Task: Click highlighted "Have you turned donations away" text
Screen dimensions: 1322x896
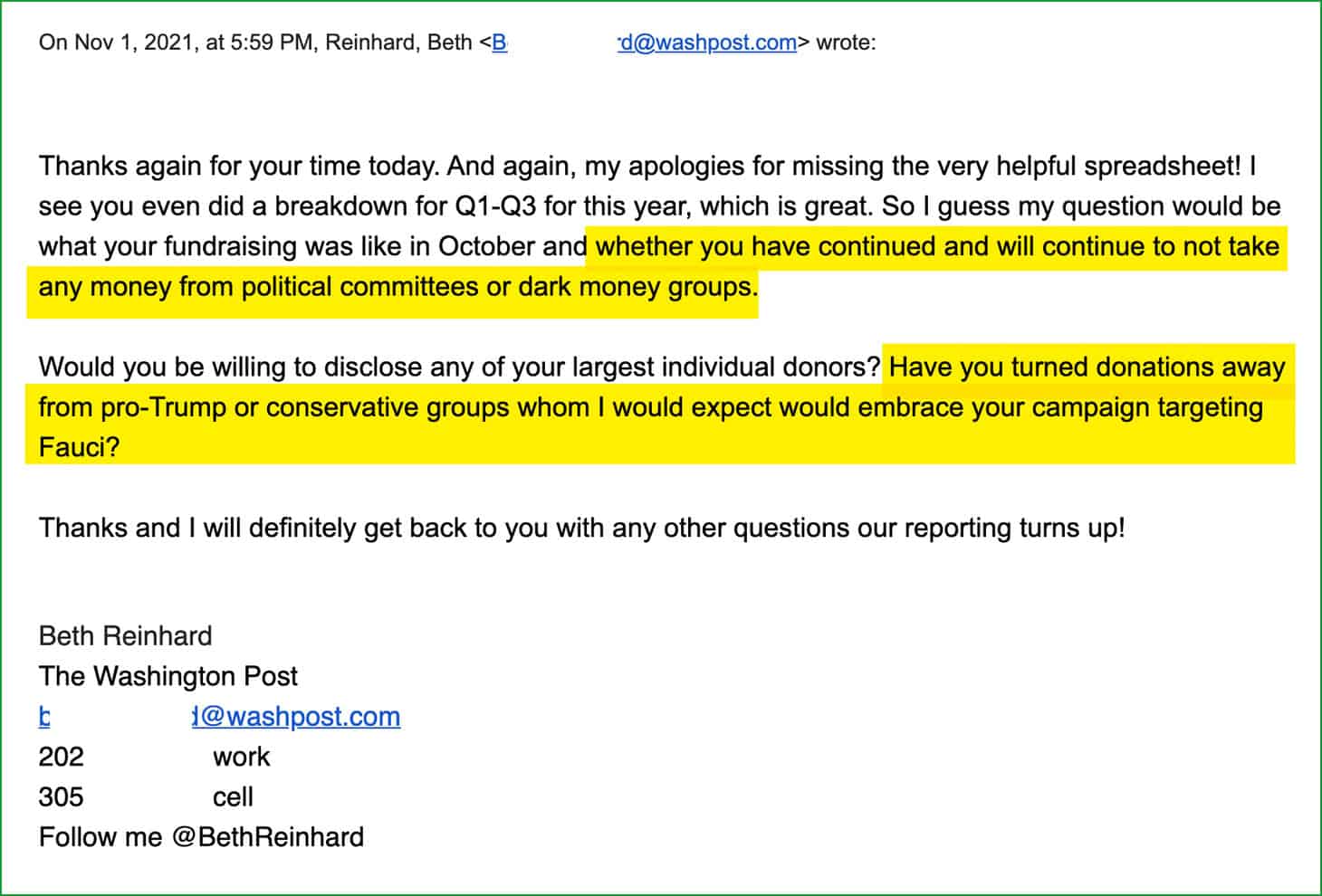Action: [1087, 367]
